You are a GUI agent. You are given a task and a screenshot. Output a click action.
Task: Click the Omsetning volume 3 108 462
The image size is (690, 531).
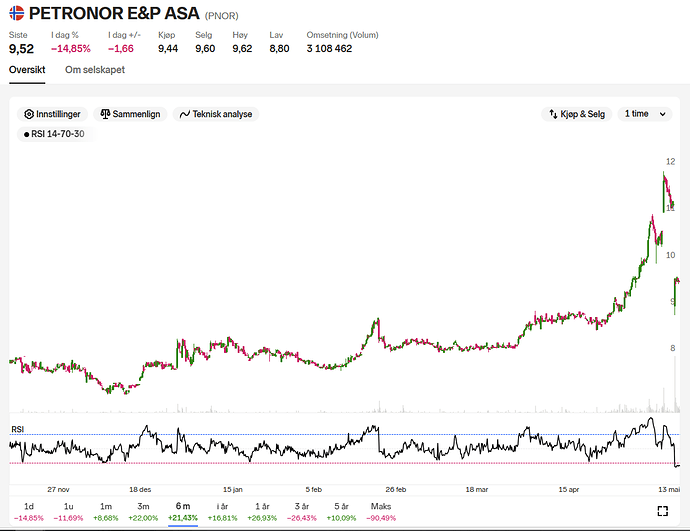(329, 49)
